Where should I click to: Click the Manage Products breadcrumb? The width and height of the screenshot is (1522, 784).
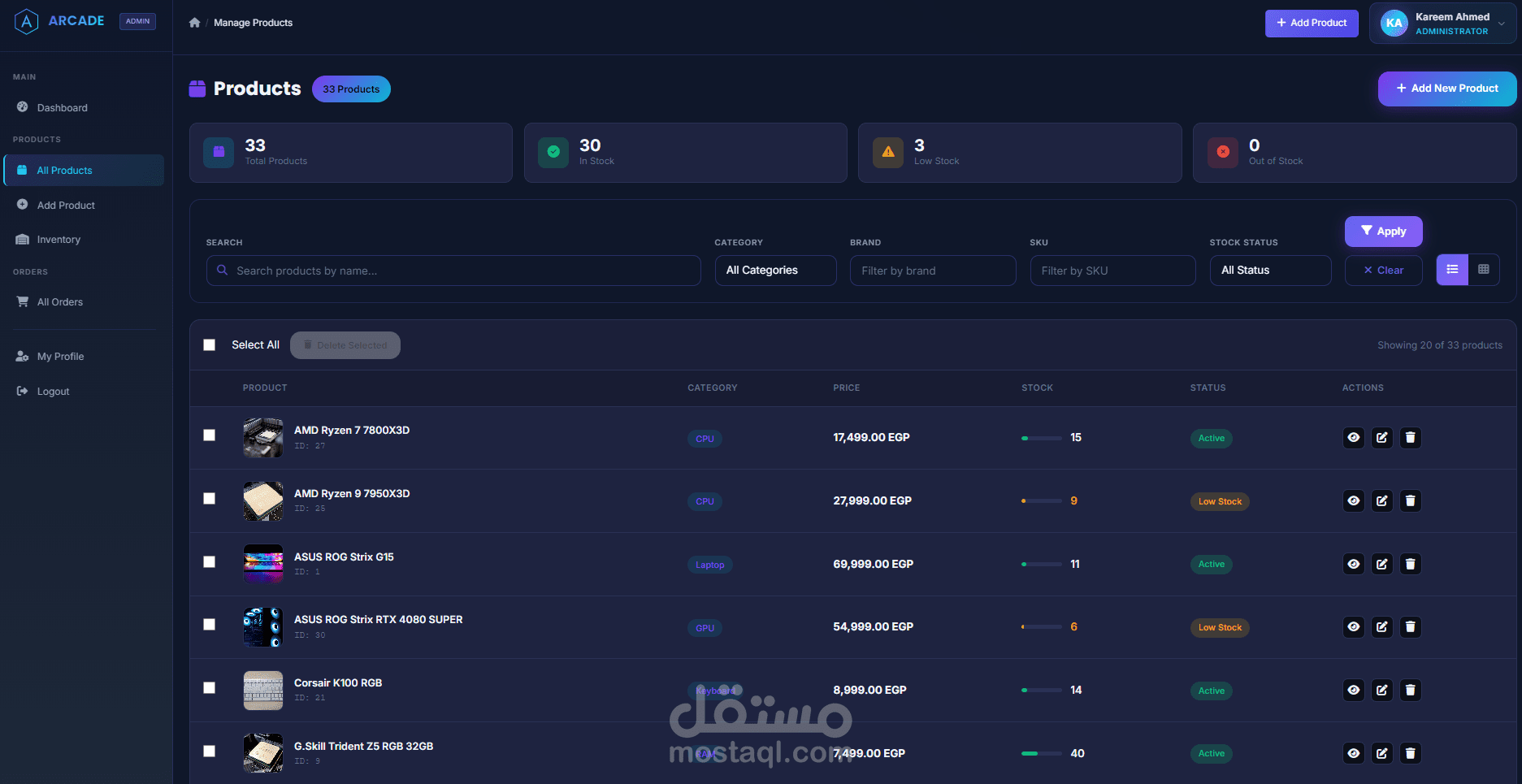pyautogui.click(x=253, y=23)
